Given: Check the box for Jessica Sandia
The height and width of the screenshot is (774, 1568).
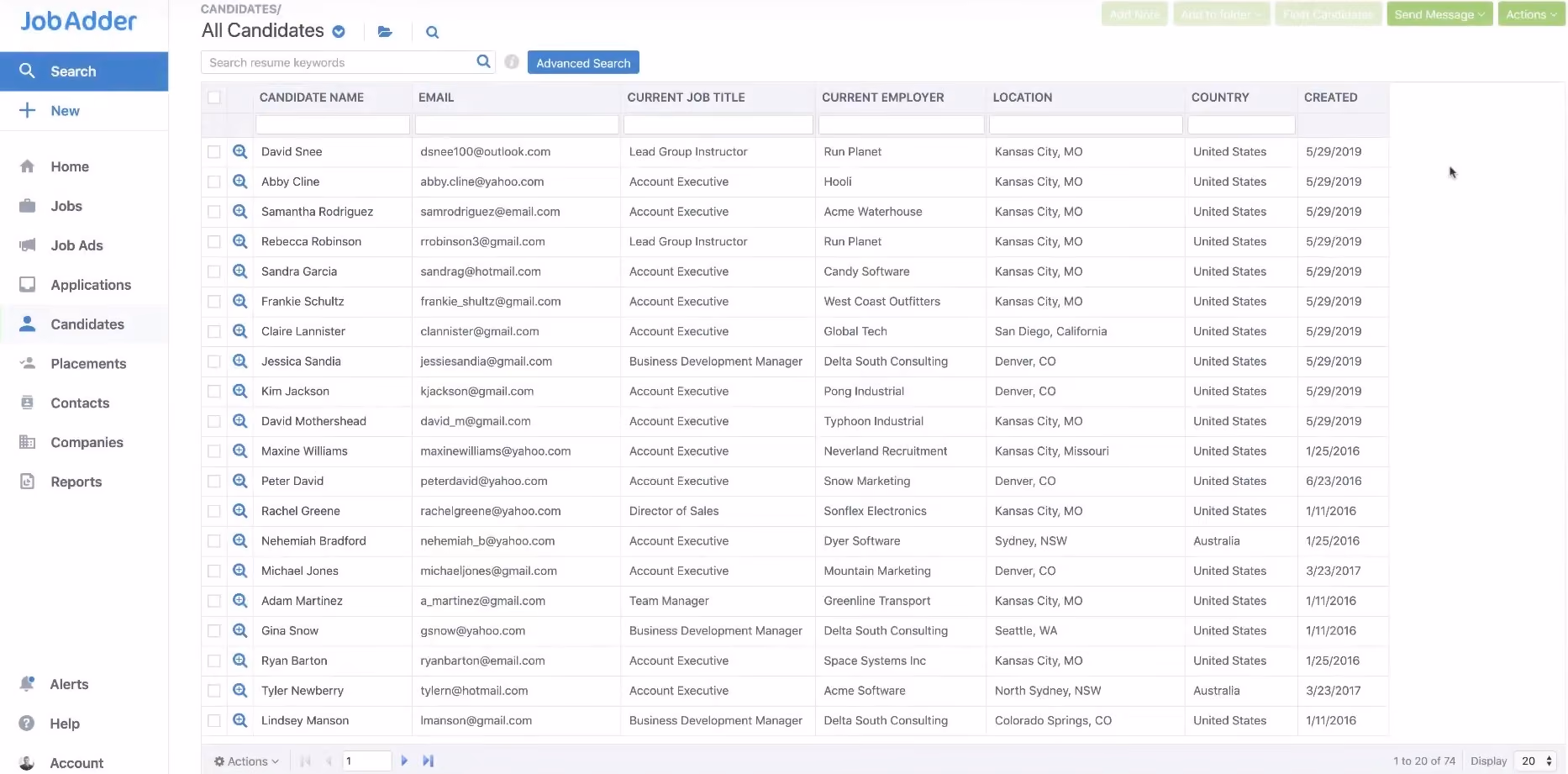Looking at the screenshot, I should pyautogui.click(x=214, y=361).
